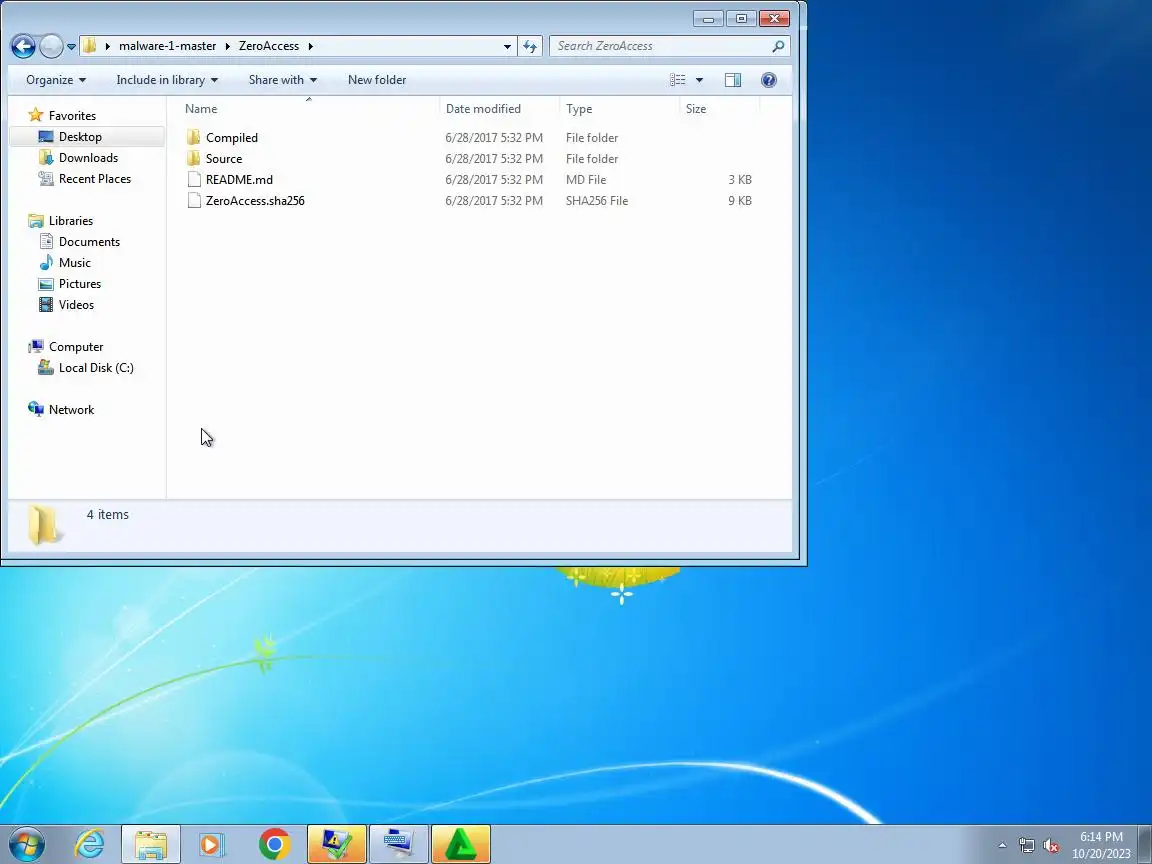Open Downloads in the navigation pane
Screen dimensions: 1152x864
88,158
